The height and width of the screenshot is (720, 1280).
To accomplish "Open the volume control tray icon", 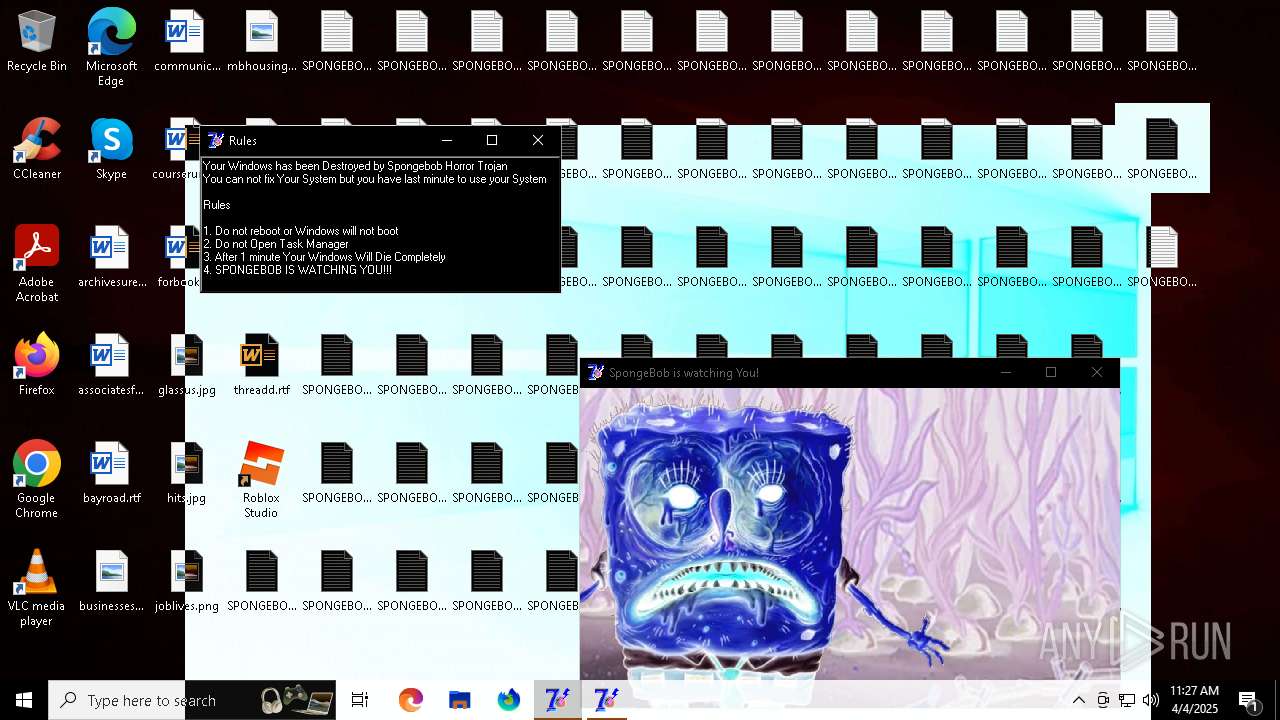I will point(1151,700).
